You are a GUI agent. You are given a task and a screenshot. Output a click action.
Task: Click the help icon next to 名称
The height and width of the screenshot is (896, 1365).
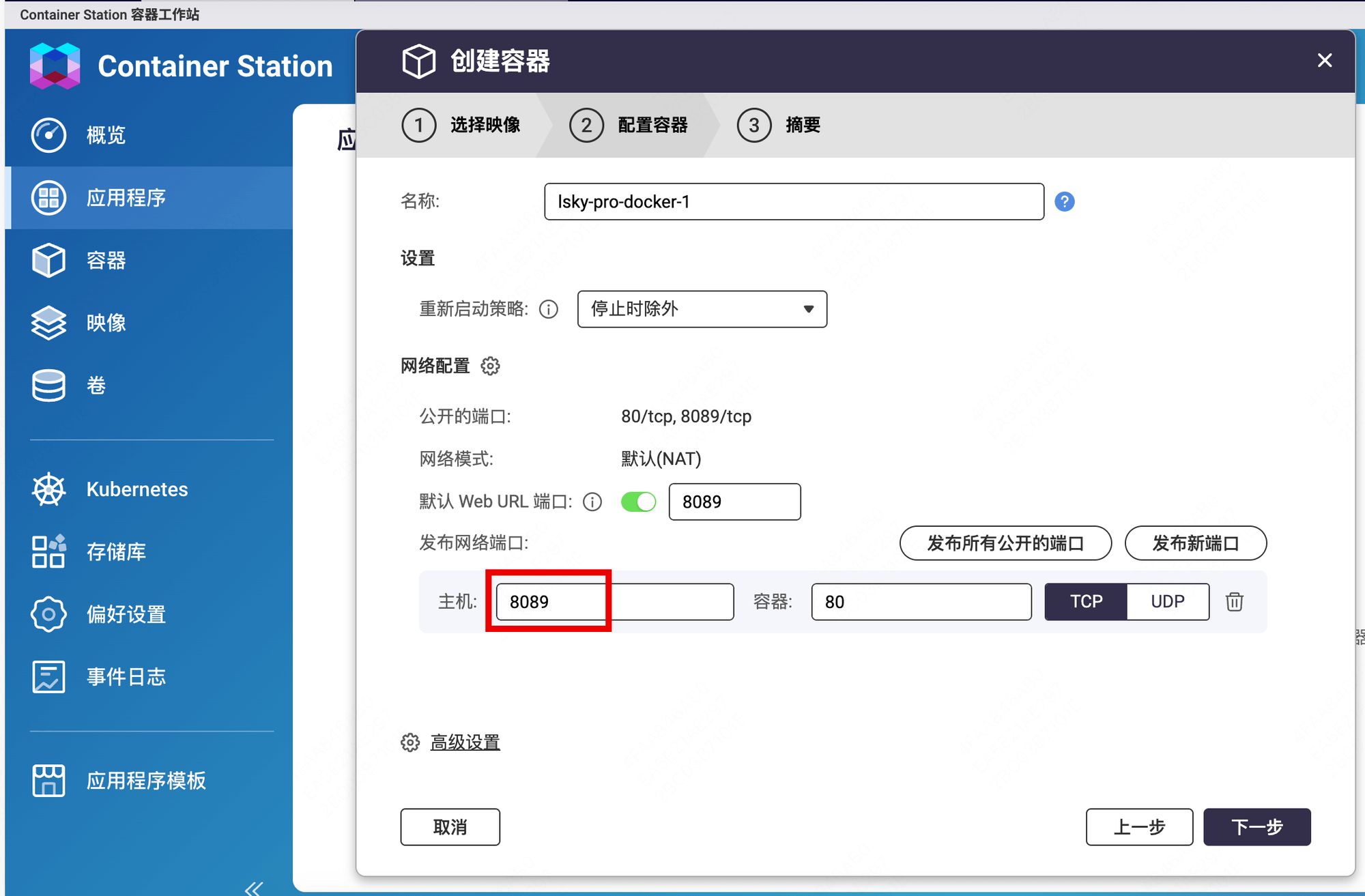click(x=1068, y=202)
